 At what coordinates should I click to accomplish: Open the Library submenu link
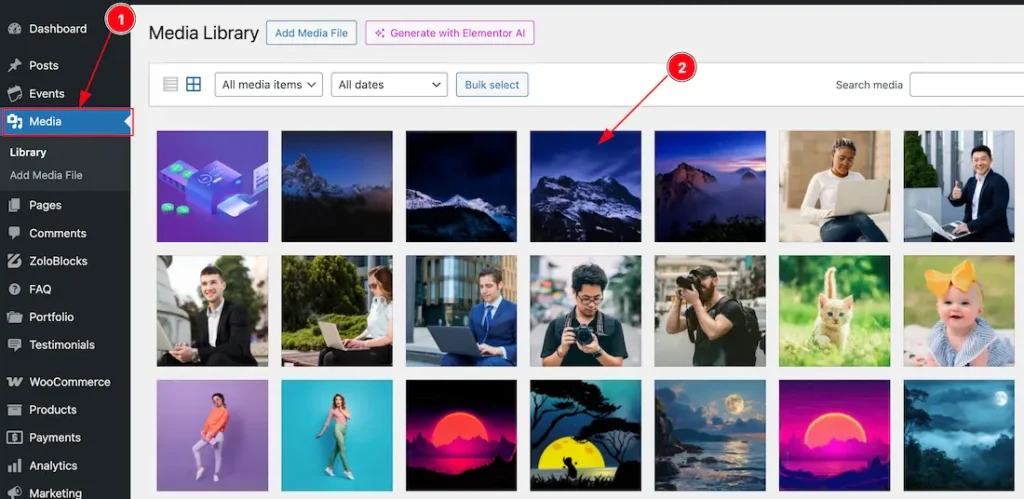[28, 152]
